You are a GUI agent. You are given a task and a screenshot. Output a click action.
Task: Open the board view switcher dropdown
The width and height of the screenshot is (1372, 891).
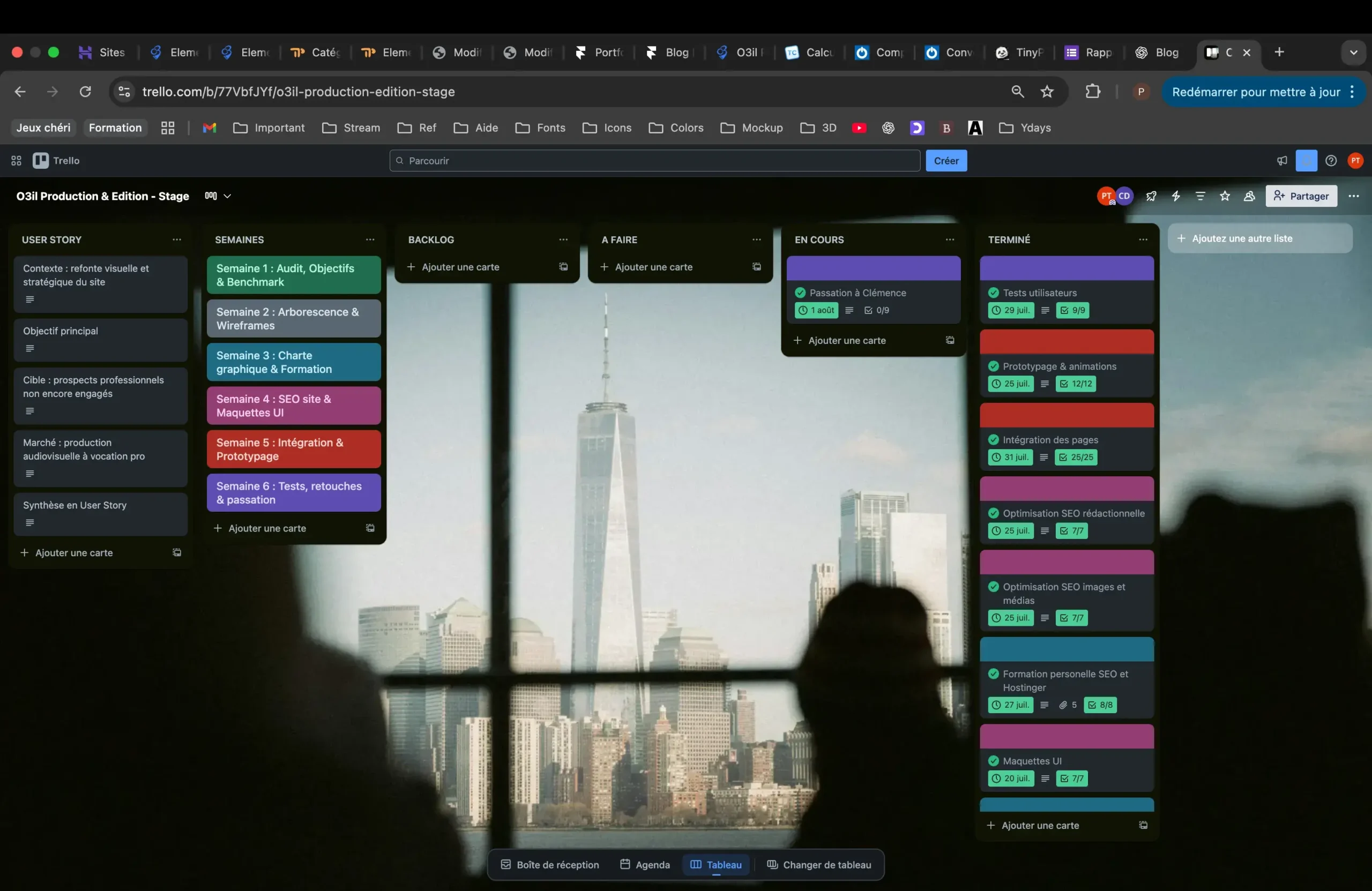pyautogui.click(x=218, y=196)
